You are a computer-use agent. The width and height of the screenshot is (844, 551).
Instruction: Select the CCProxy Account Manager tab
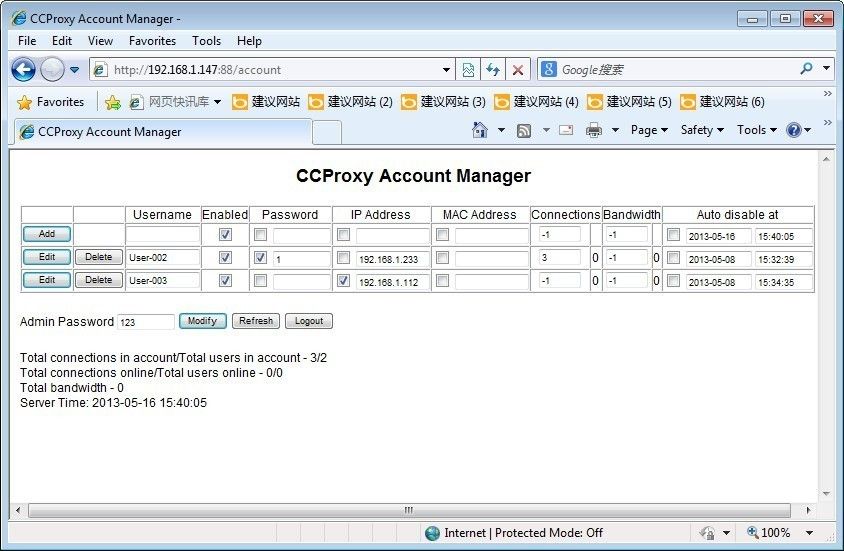163,132
